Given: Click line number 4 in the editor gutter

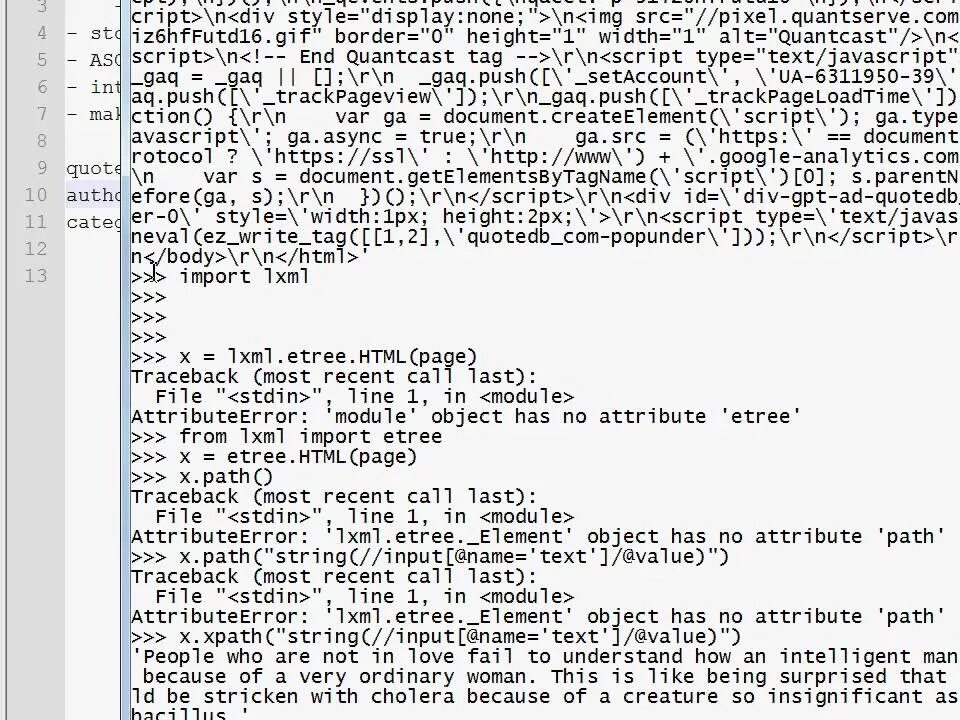Looking at the screenshot, I should click(42, 32).
